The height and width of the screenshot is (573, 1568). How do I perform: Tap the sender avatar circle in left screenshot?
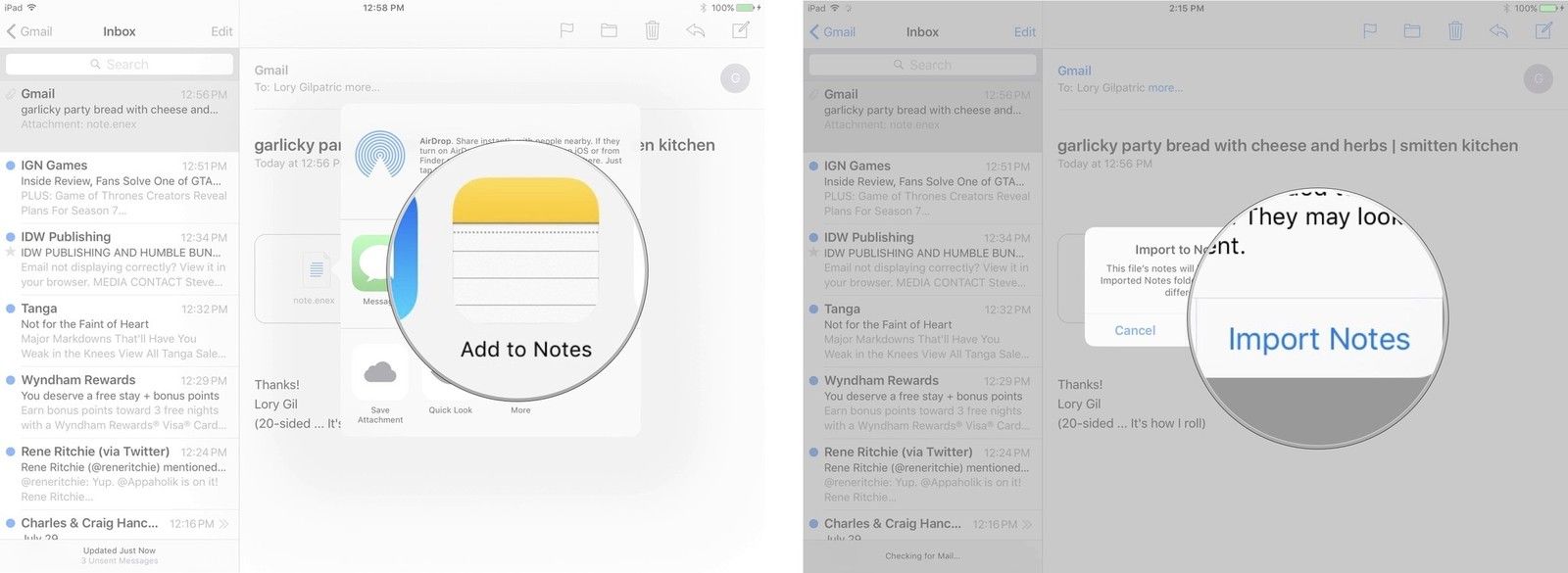tap(735, 77)
